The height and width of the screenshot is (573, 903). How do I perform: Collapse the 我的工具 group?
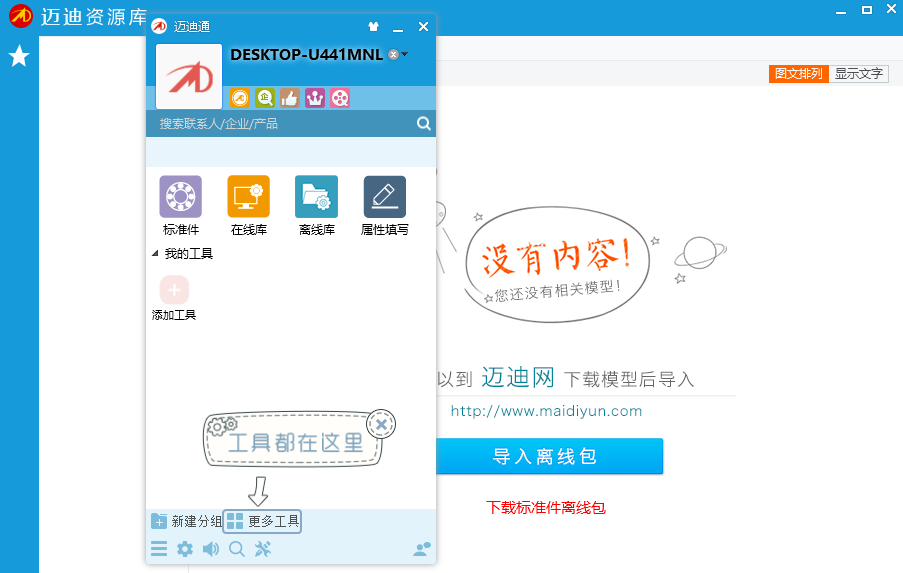tap(155, 253)
